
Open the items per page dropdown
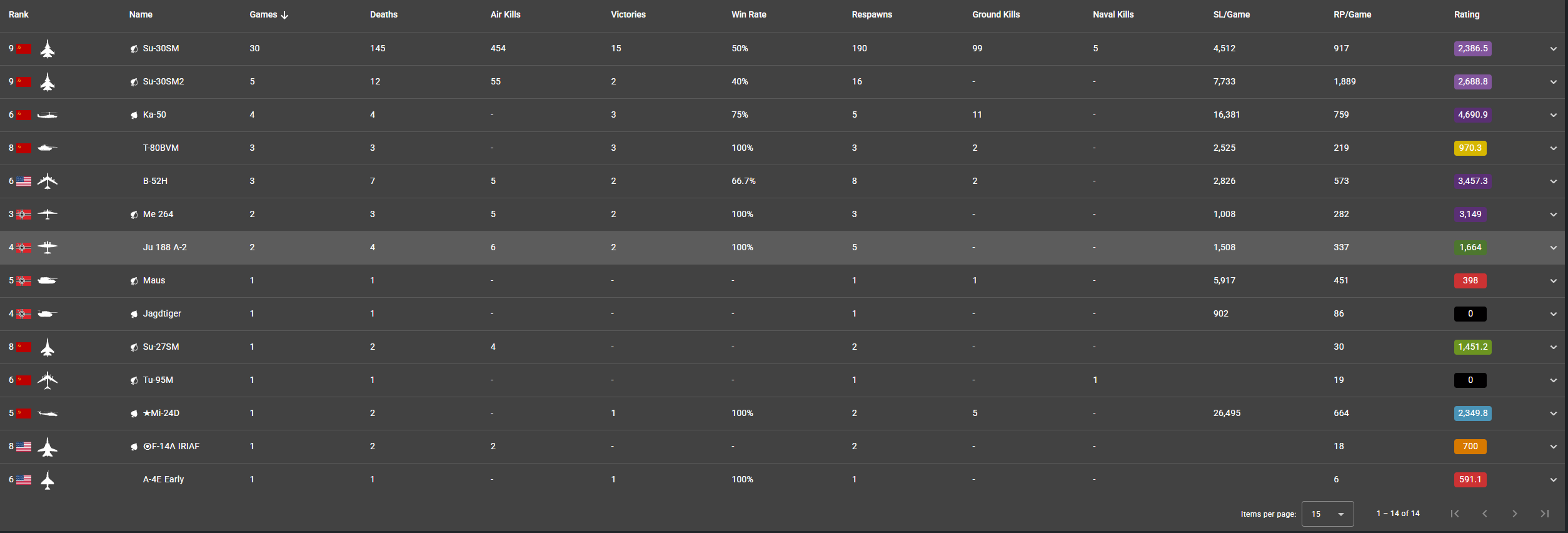(x=1327, y=514)
